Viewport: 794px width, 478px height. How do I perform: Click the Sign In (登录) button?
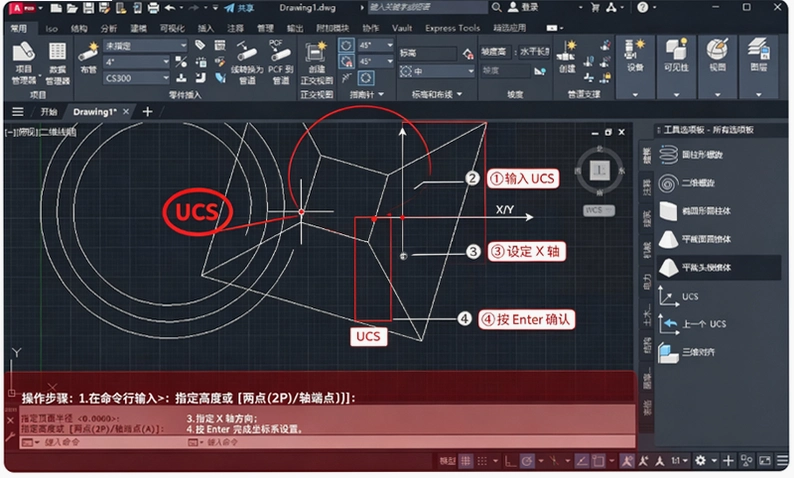tap(524, 7)
